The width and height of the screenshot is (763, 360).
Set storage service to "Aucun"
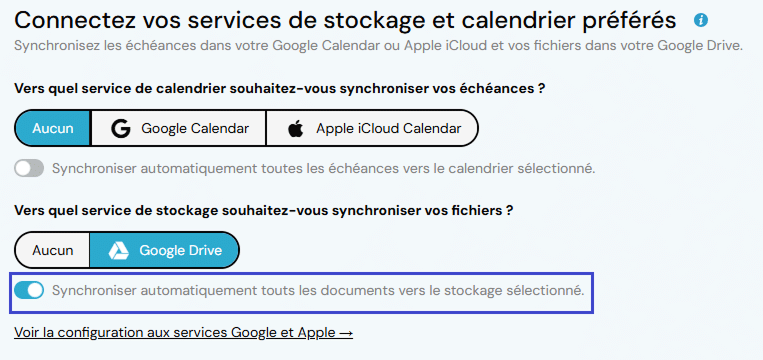(x=53, y=250)
